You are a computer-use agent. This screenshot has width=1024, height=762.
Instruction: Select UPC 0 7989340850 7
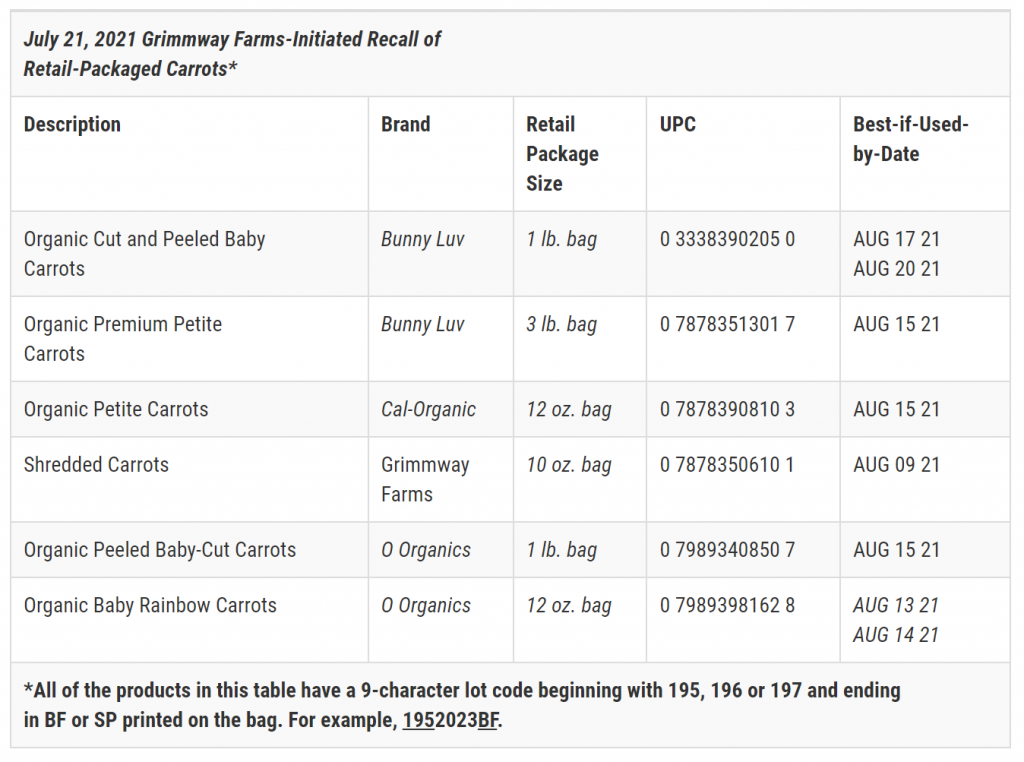point(727,550)
